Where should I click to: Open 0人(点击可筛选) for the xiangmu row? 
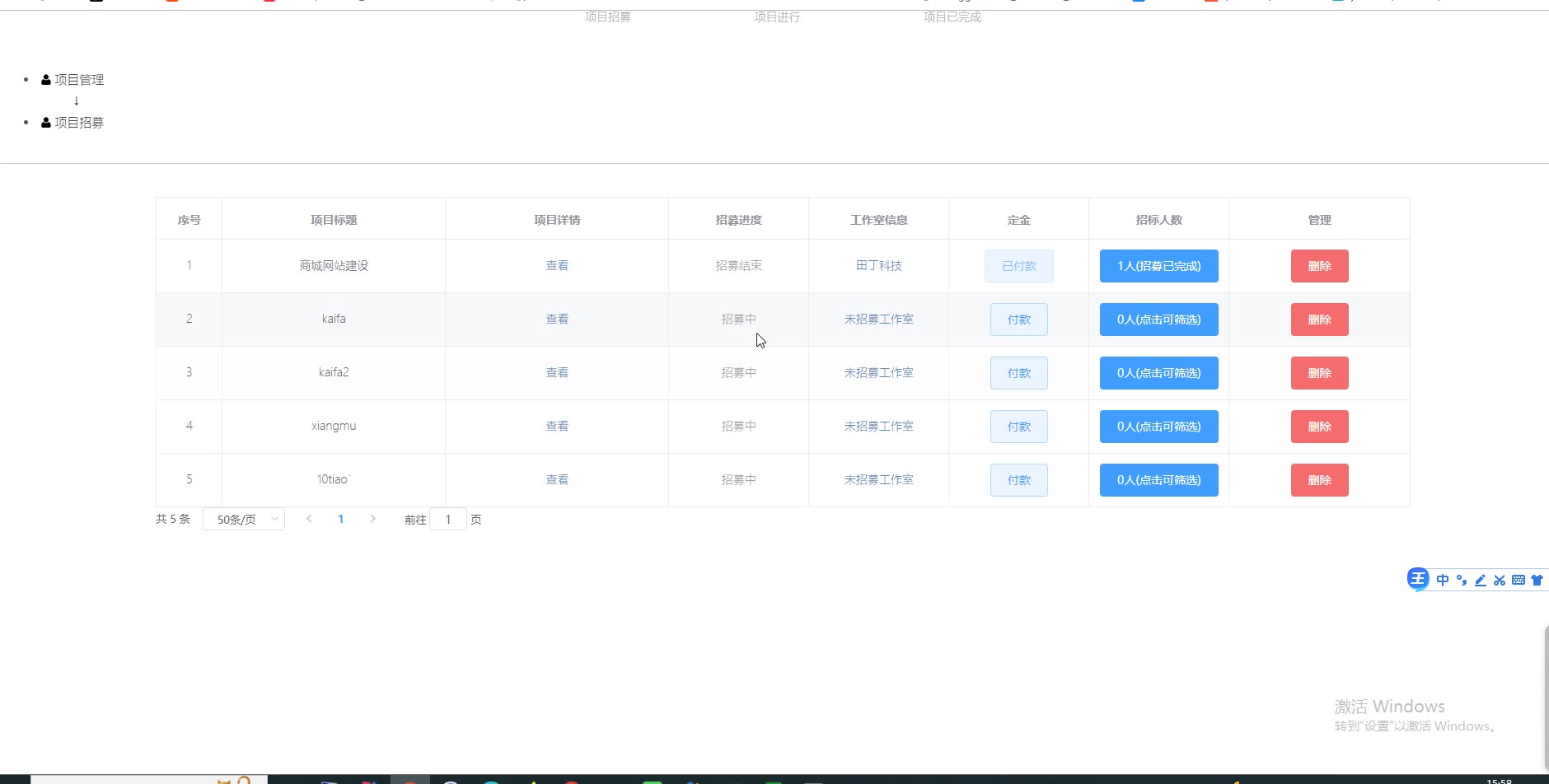pyautogui.click(x=1159, y=427)
